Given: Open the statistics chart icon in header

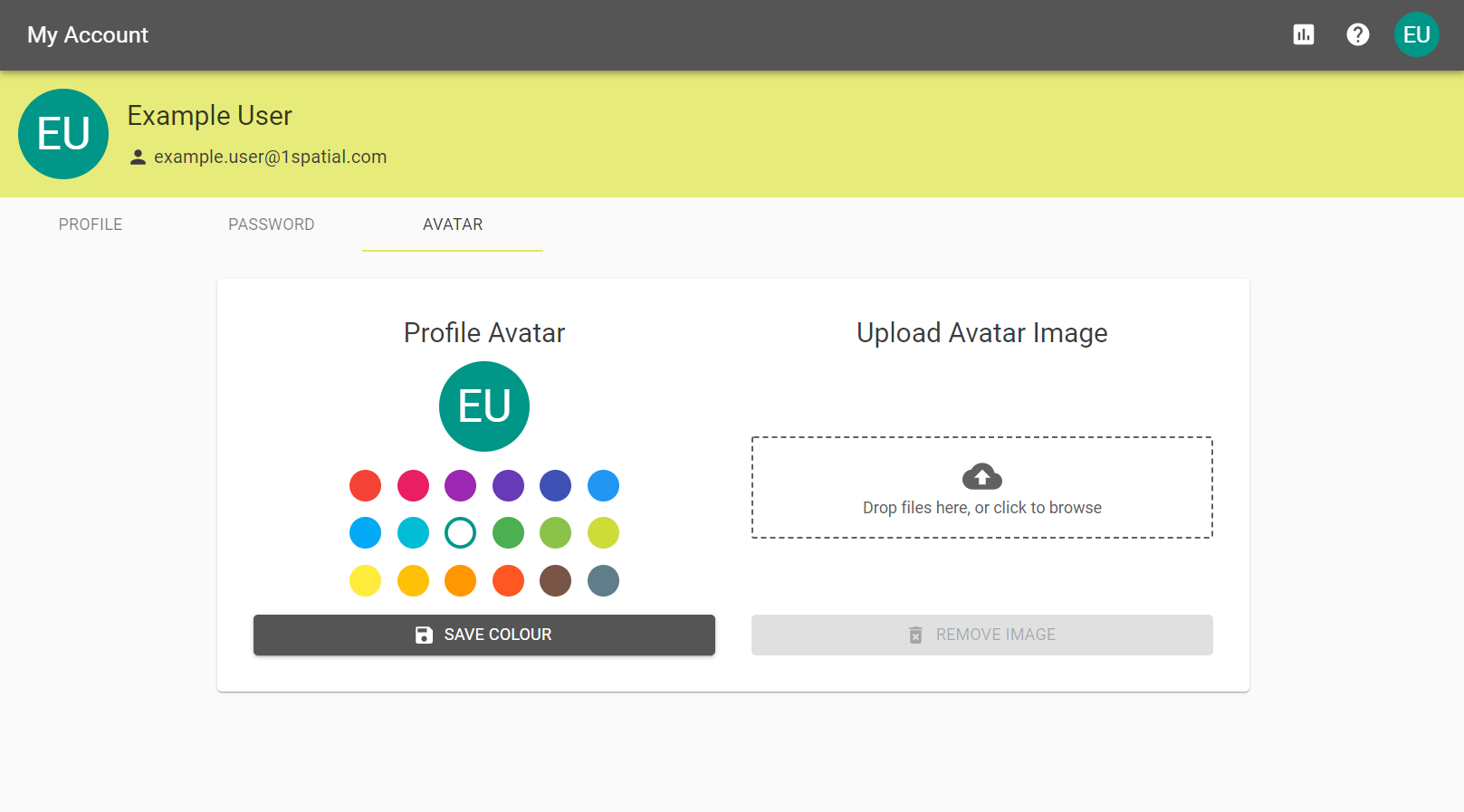Looking at the screenshot, I should 1304,34.
